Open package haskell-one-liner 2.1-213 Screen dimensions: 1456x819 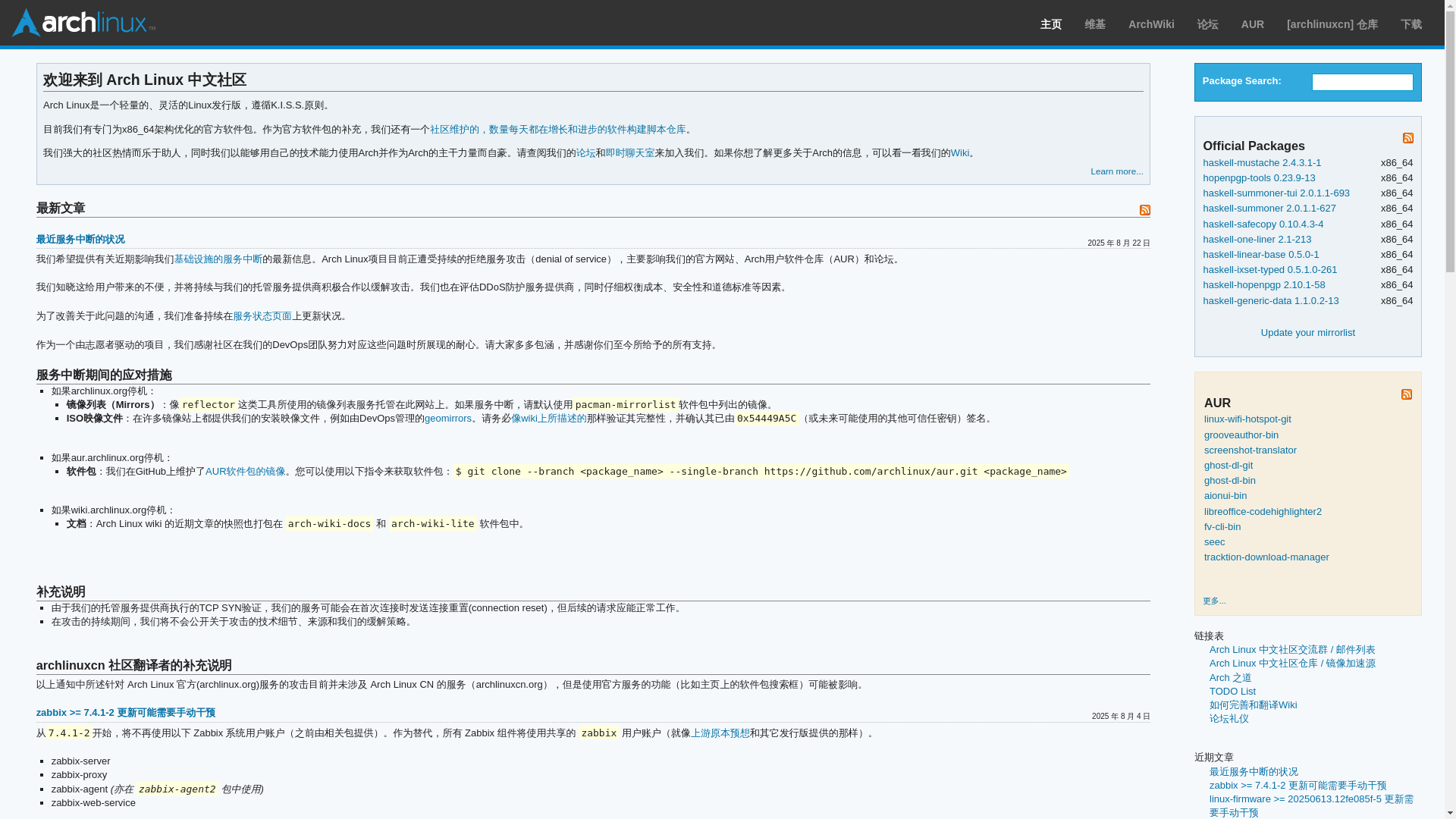click(1257, 240)
